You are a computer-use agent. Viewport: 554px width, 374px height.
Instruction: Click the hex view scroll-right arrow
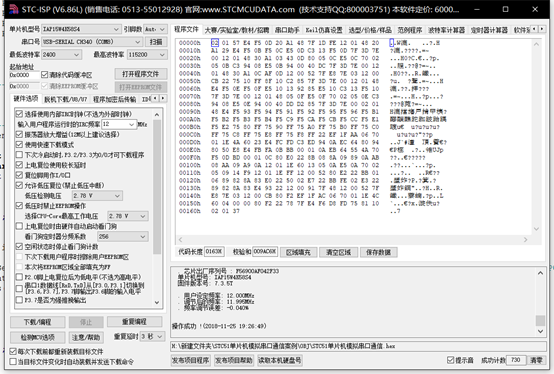coord(525,239)
